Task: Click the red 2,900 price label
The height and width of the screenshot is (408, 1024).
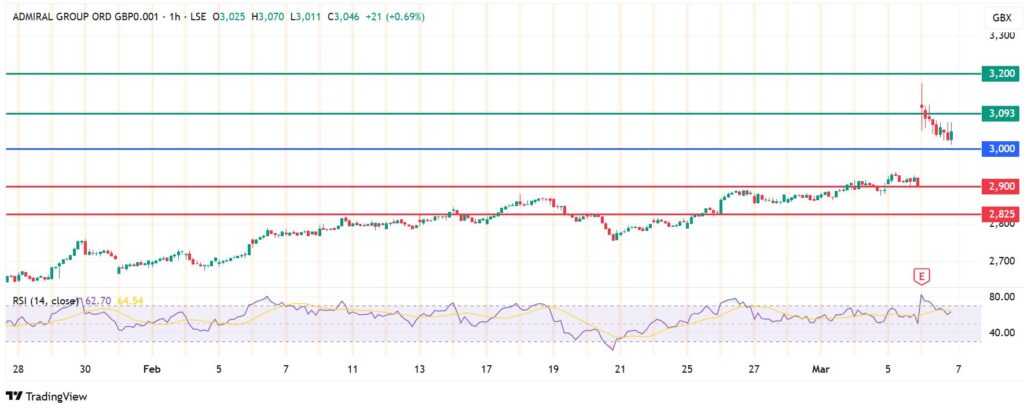Action: (x=1000, y=187)
